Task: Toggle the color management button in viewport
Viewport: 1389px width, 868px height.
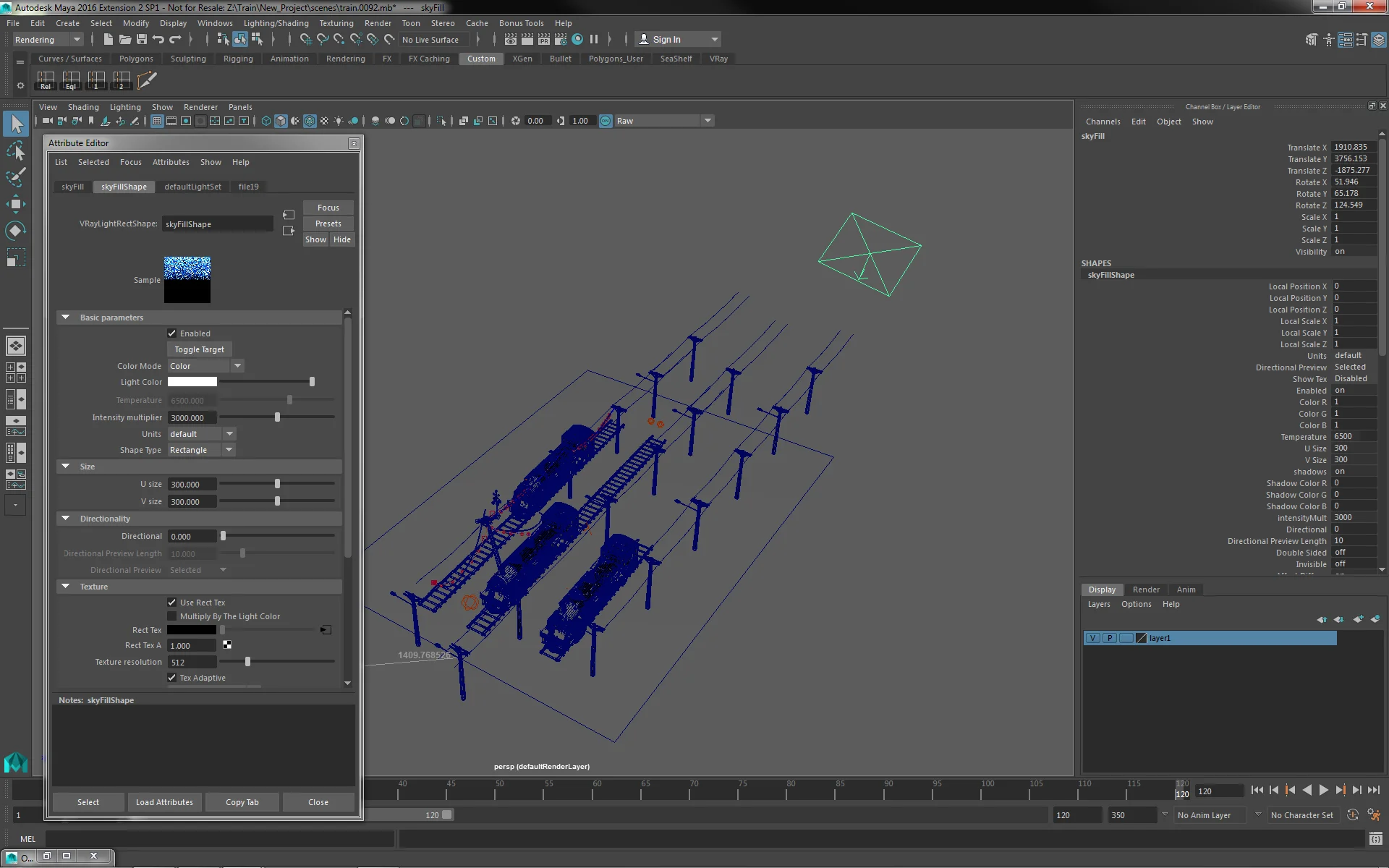Action: click(x=606, y=121)
